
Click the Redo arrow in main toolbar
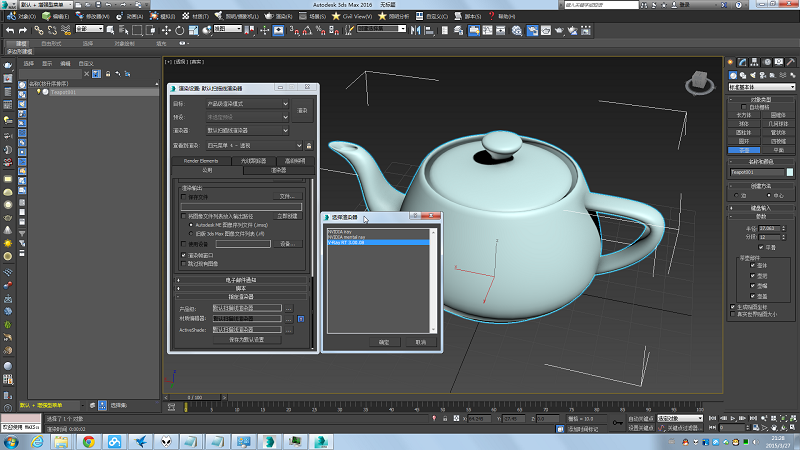tap(24, 30)
